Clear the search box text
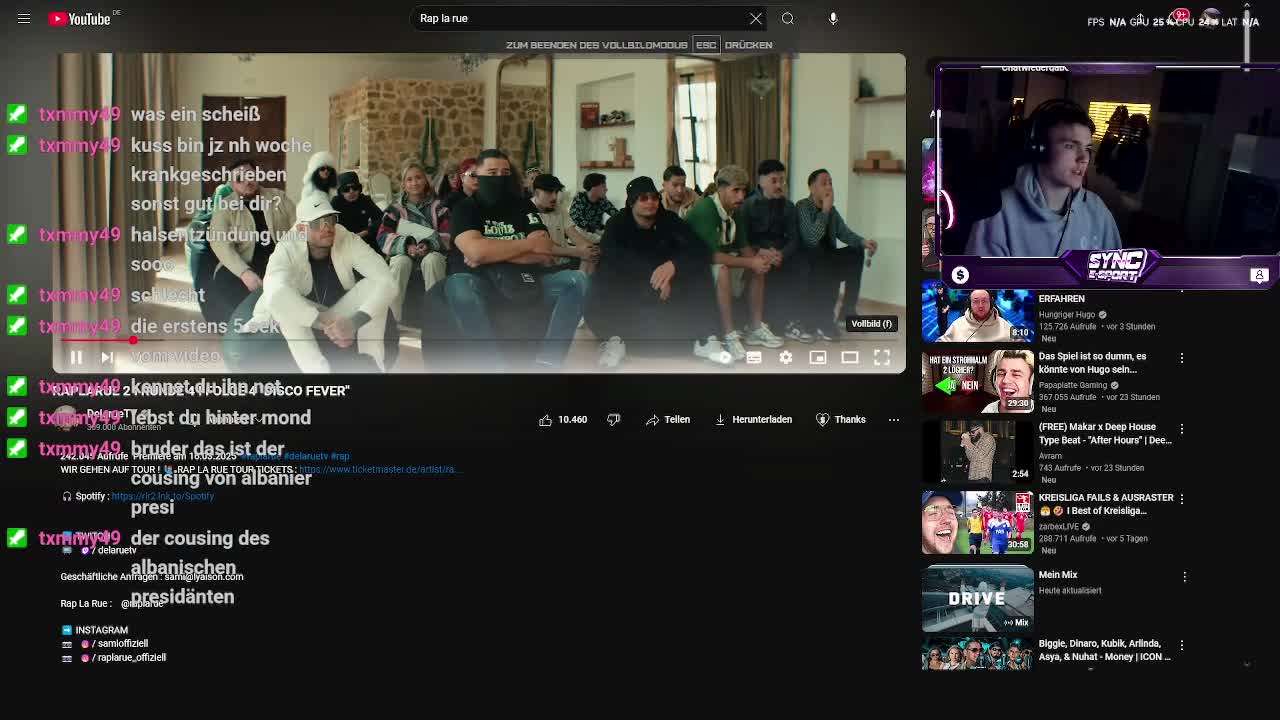Viewport: 1280px width, 720px height. coord(756,18)
